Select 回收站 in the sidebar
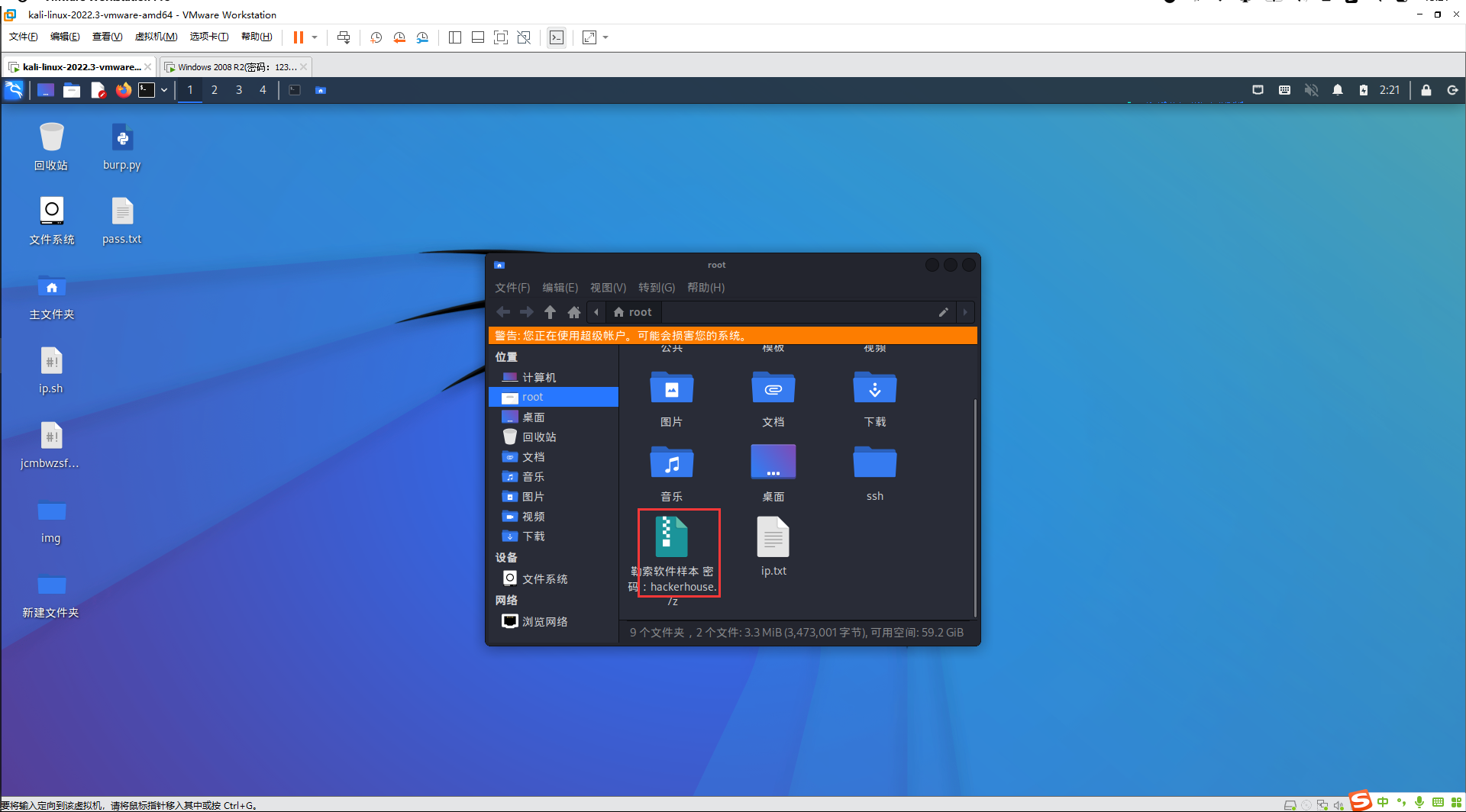This screenshot has width=1466, height=812. coord(553,437)
